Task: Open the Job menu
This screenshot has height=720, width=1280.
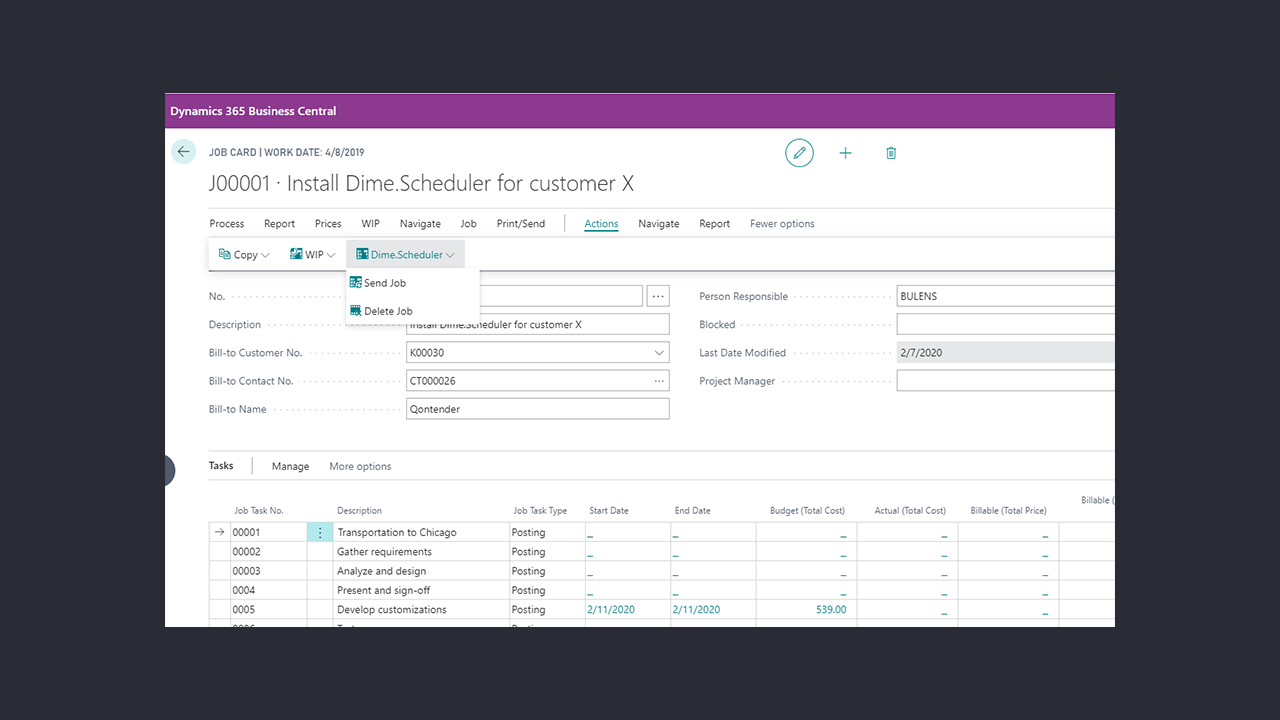Action: (x=468, y=224)
